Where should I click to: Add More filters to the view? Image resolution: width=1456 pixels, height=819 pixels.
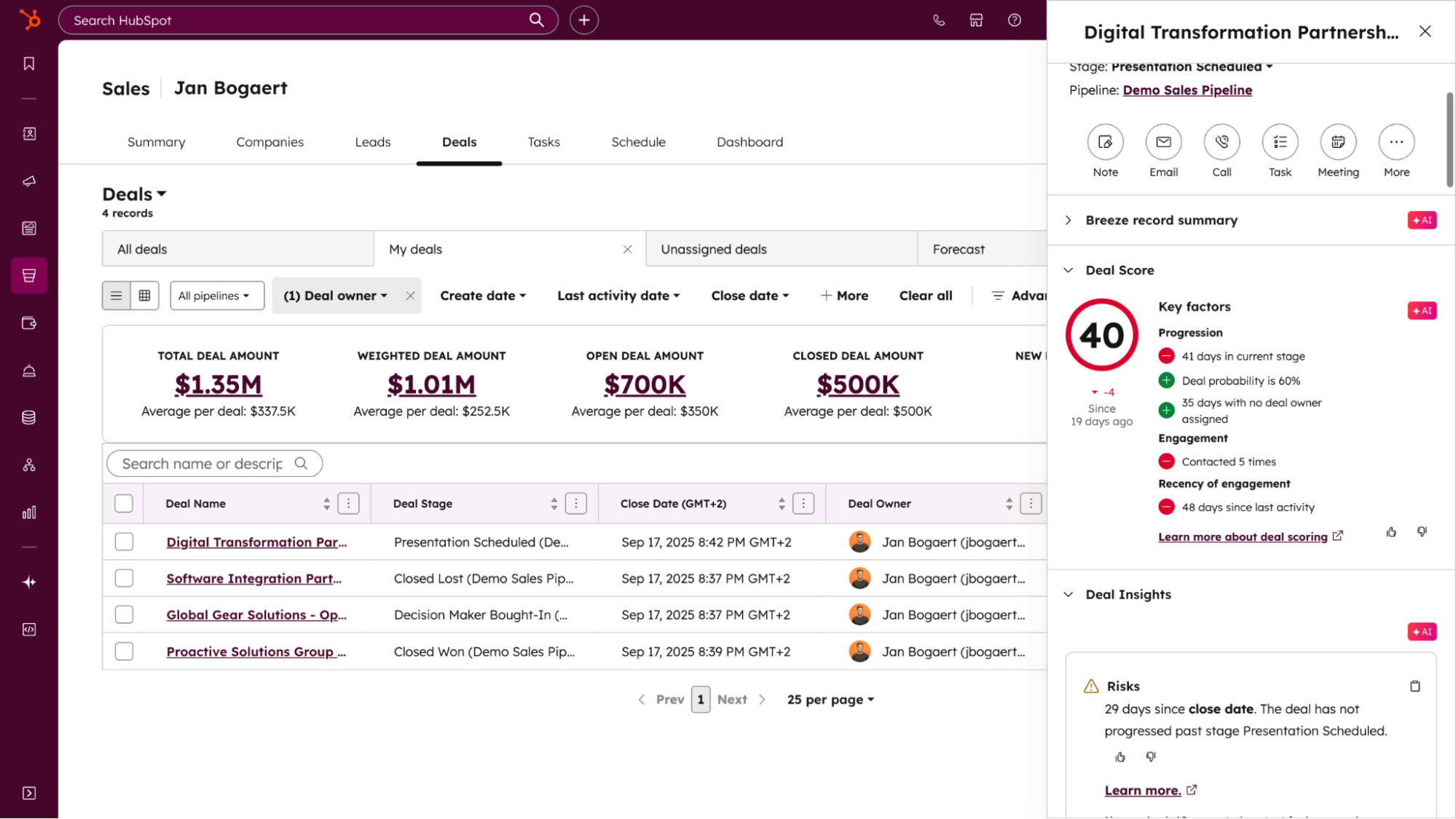[845, 296]
